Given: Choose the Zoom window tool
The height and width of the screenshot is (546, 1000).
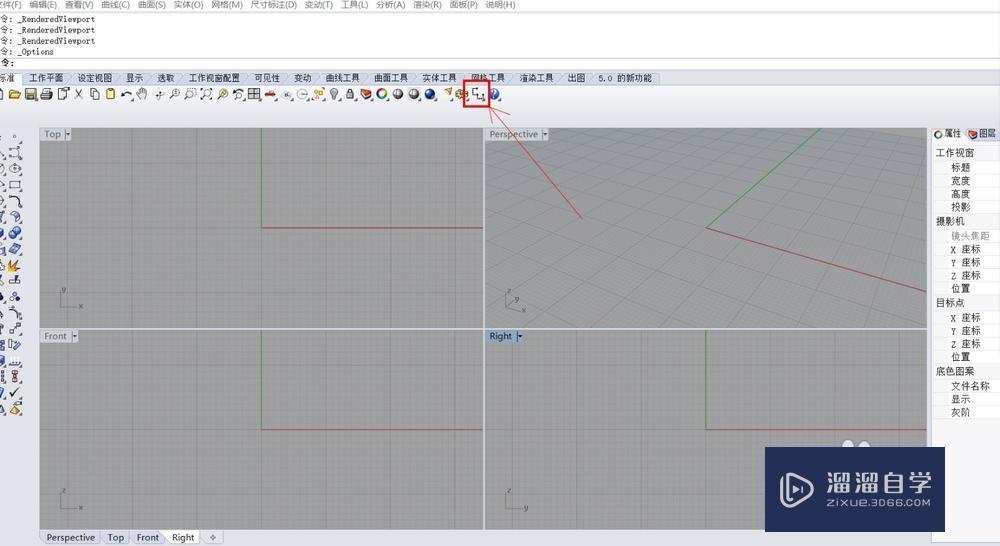Looking at the screenshot, I should [x=190, y=94].
